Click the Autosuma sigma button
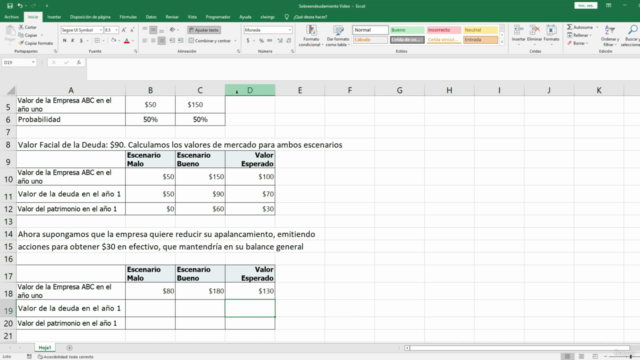 click(580, 27)
